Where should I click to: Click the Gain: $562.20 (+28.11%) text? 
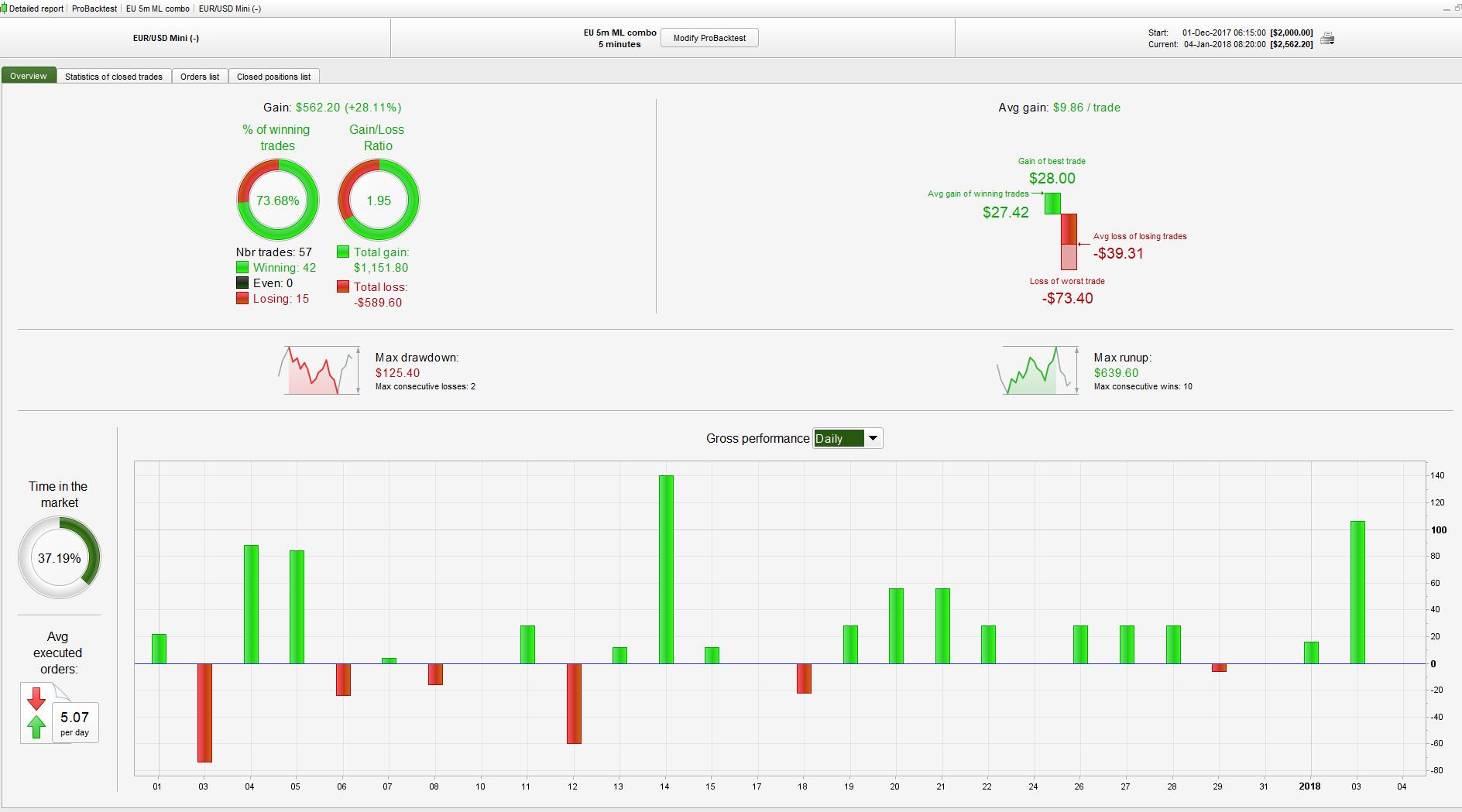pos(332,108)
